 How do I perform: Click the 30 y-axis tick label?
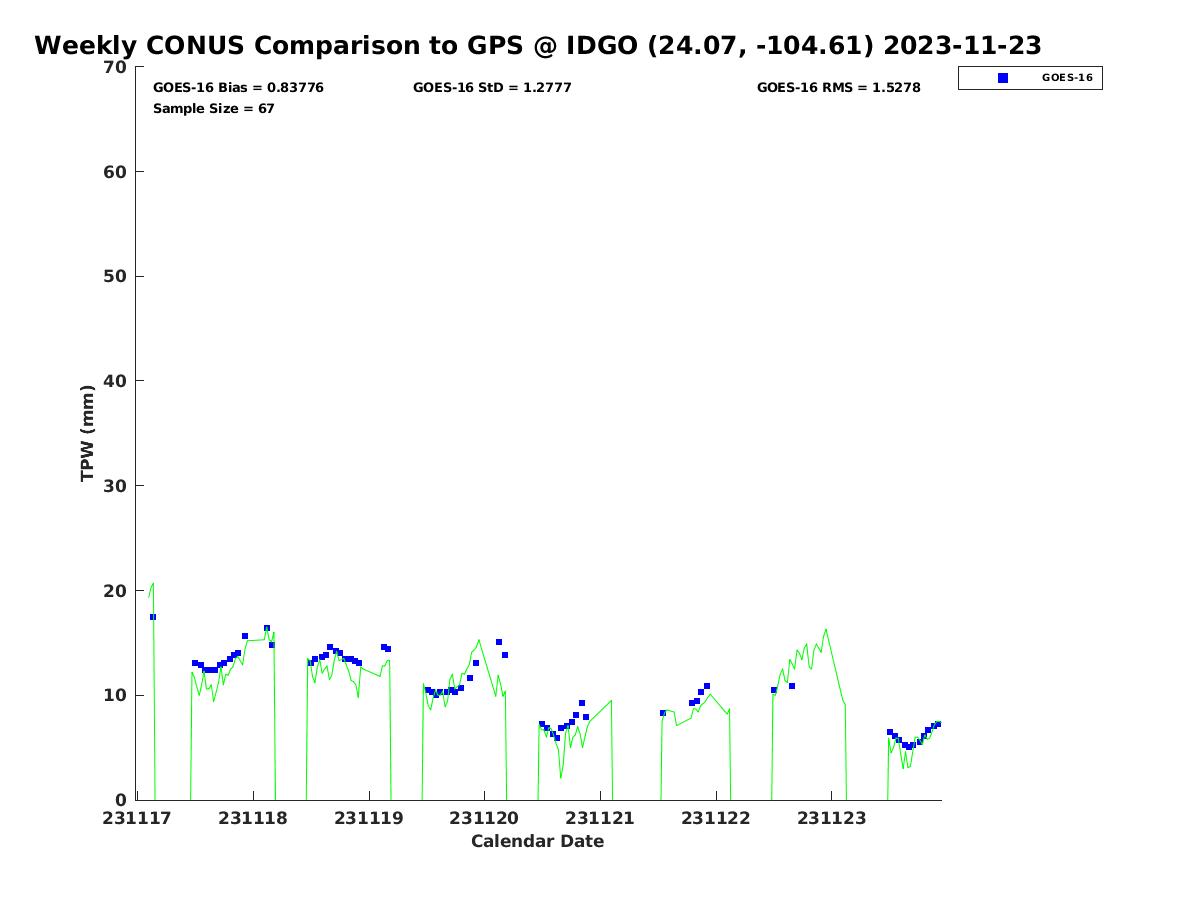[x=116, y=486]
